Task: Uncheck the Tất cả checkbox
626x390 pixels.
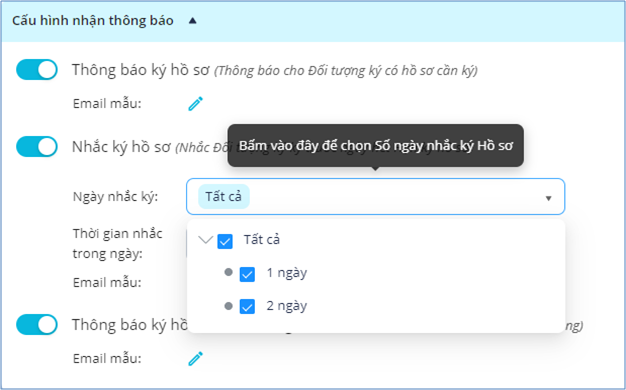Action: coord(225,241)
